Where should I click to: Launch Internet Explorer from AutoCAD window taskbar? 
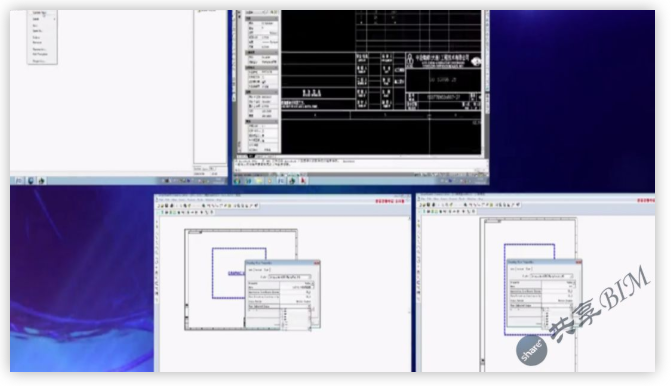click(249, 180)
